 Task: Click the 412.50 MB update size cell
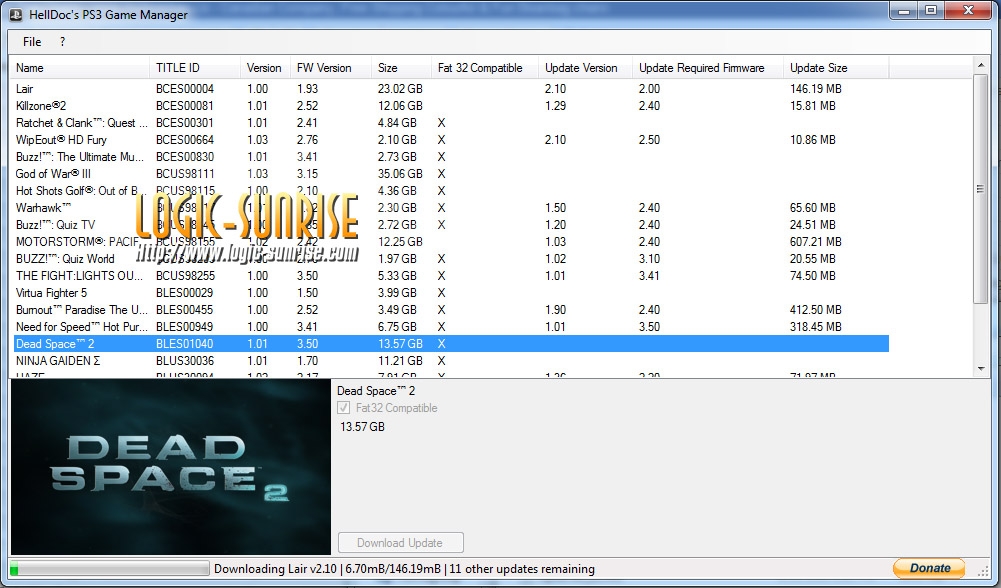coord(816,310)
